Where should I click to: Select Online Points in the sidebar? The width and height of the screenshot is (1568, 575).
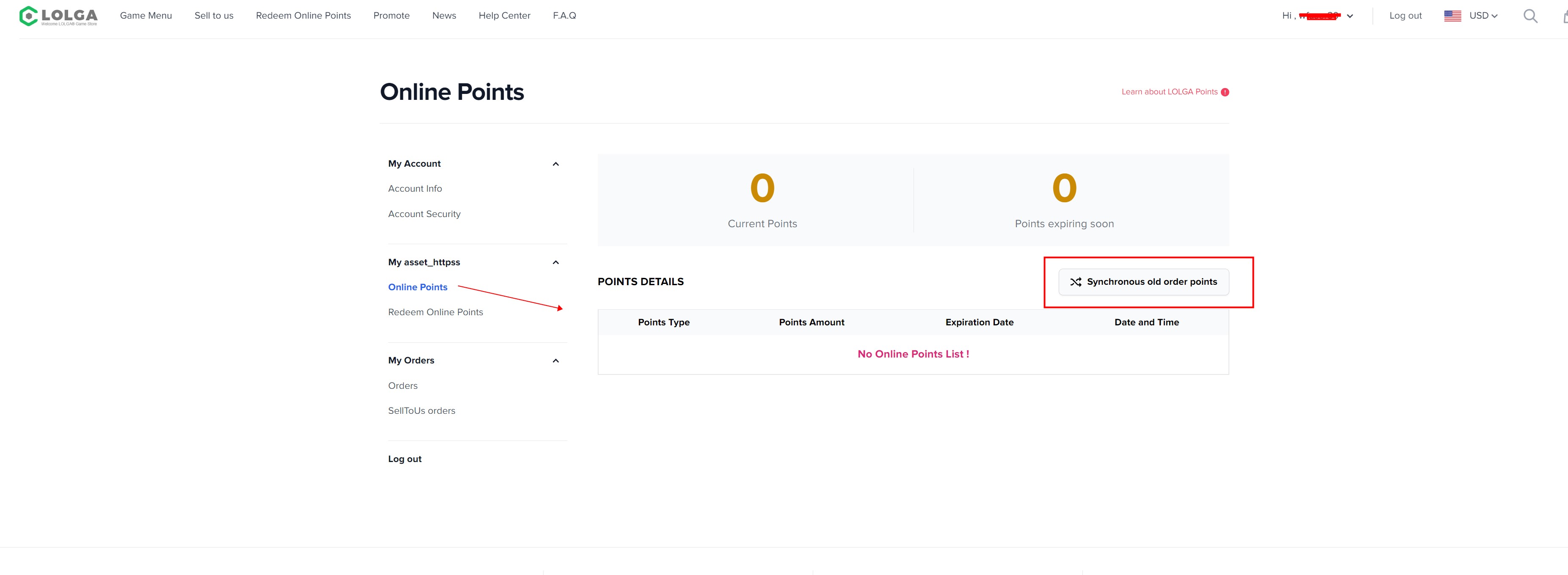(x=417, y=287)
